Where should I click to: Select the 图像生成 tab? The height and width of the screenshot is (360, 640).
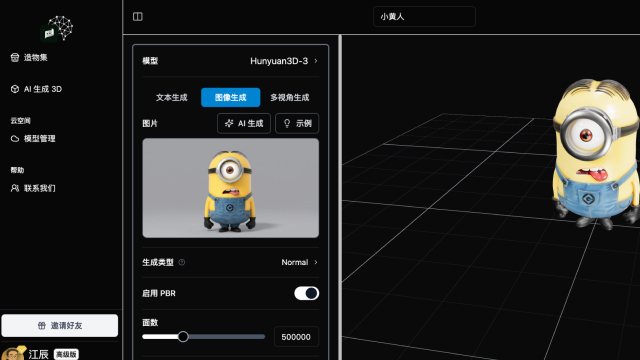(x=231, y=98)
